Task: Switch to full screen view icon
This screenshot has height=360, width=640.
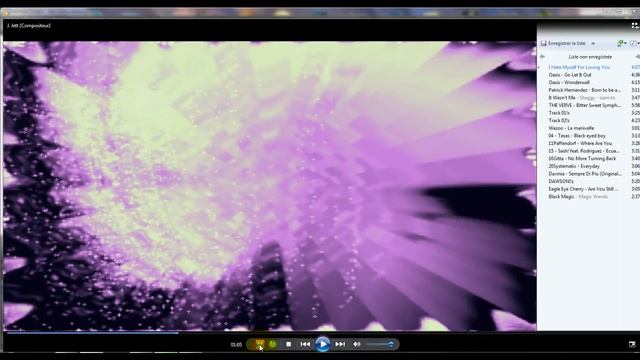Action: coord(632,344)
